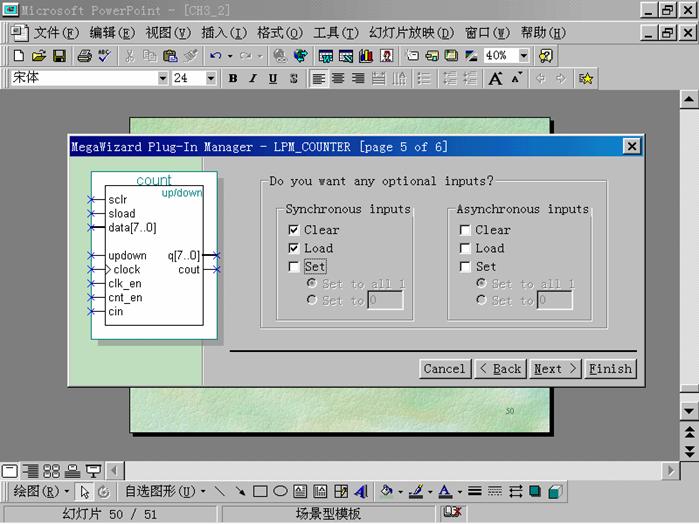
Task: Open a file with the Open folder icon
Action: 39,56
